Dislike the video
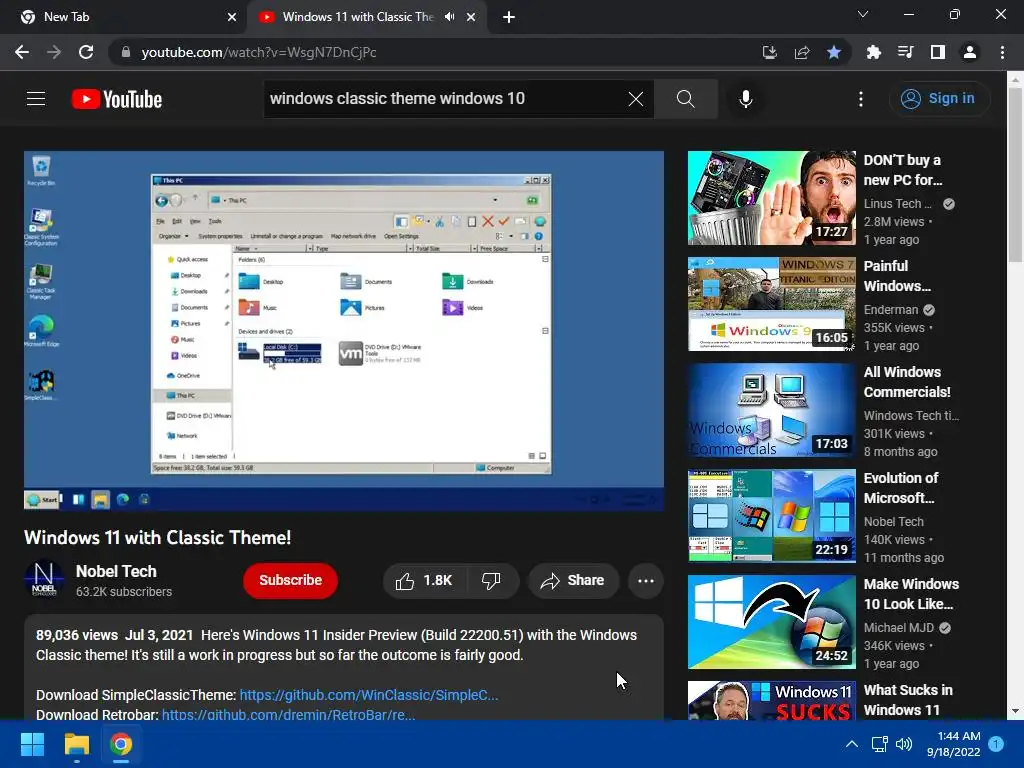This screenshot has height=768, width=1024. pos(492,581)
